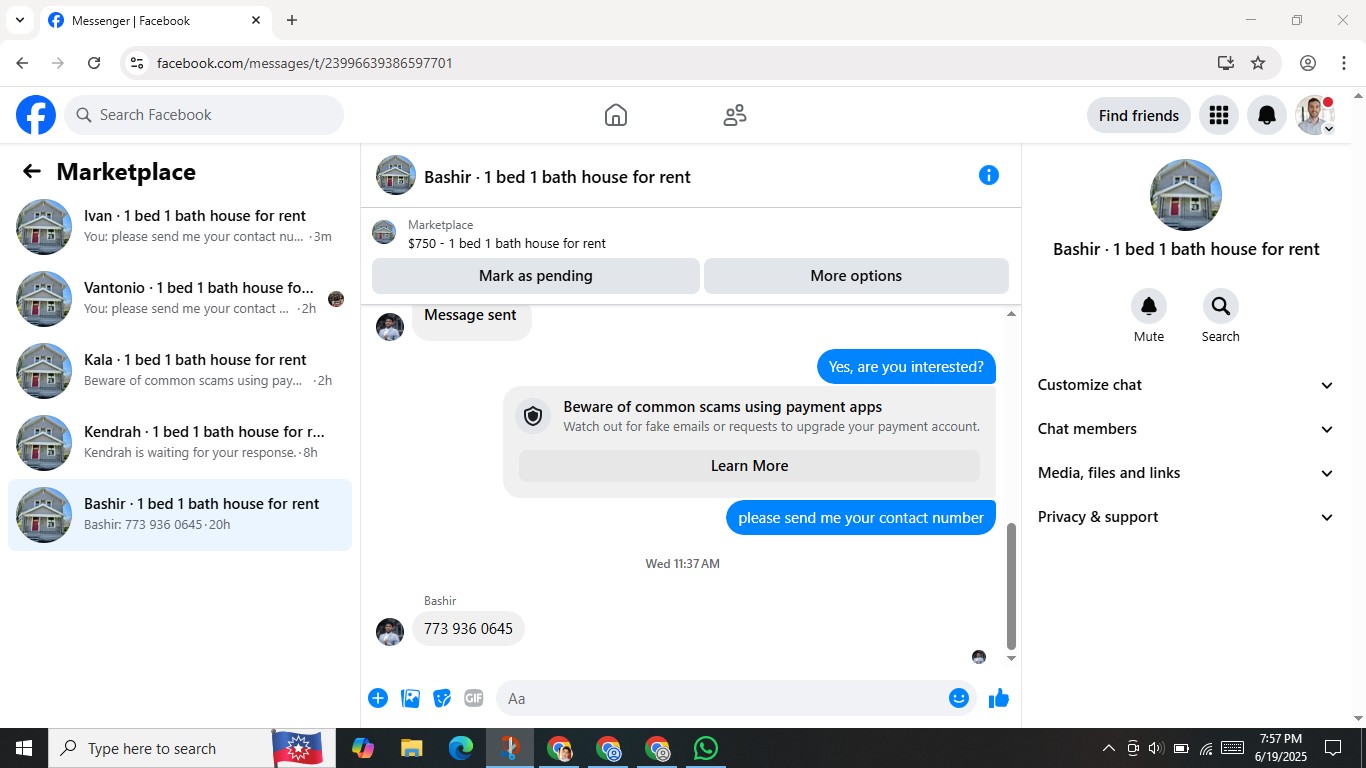Choose a GIF from the composer
Image resolution: width=1366 pixels, height=768 pixels.
[x=474, y=698]
